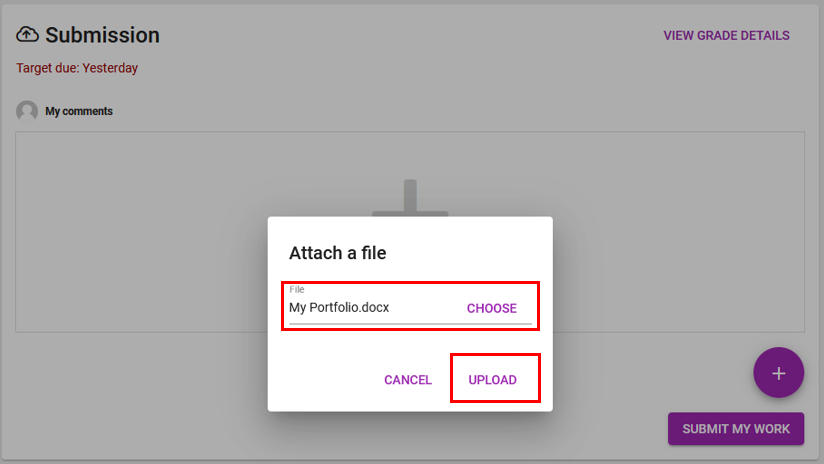Click the SUBMIT MY WORK button
The image size is (824, 464).
point(736,429)
